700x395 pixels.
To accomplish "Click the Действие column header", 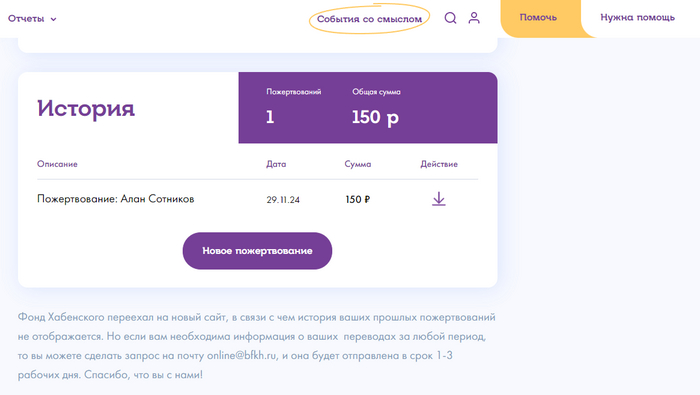I will pyautogui.click(x=439, y=164).
